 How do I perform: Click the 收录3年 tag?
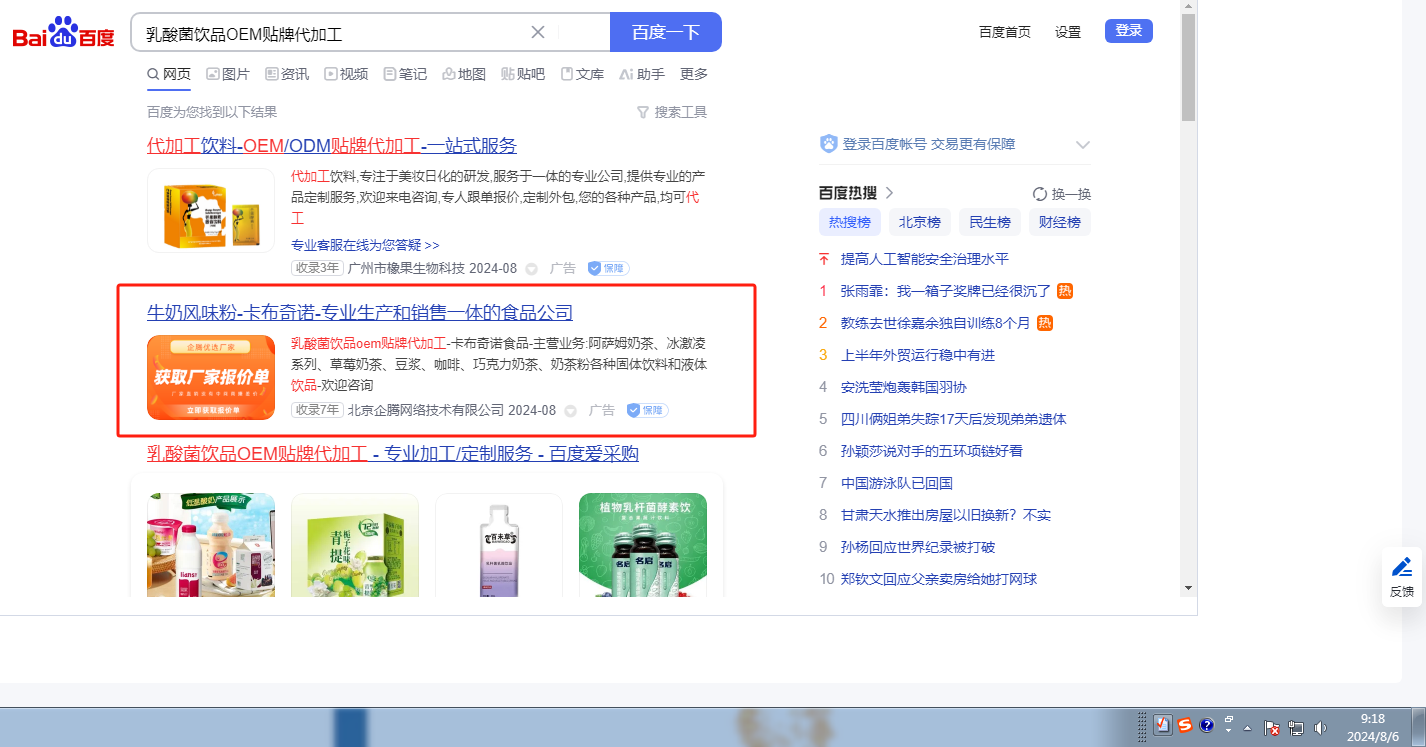point(317,268)
